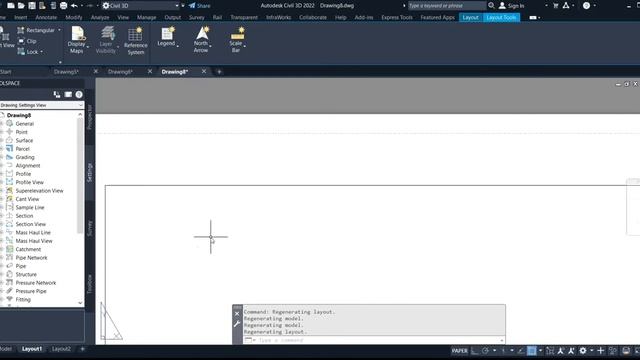Open the Toolbox vertical tab
The image size is (640, 360).
click(x=90, y=284)
